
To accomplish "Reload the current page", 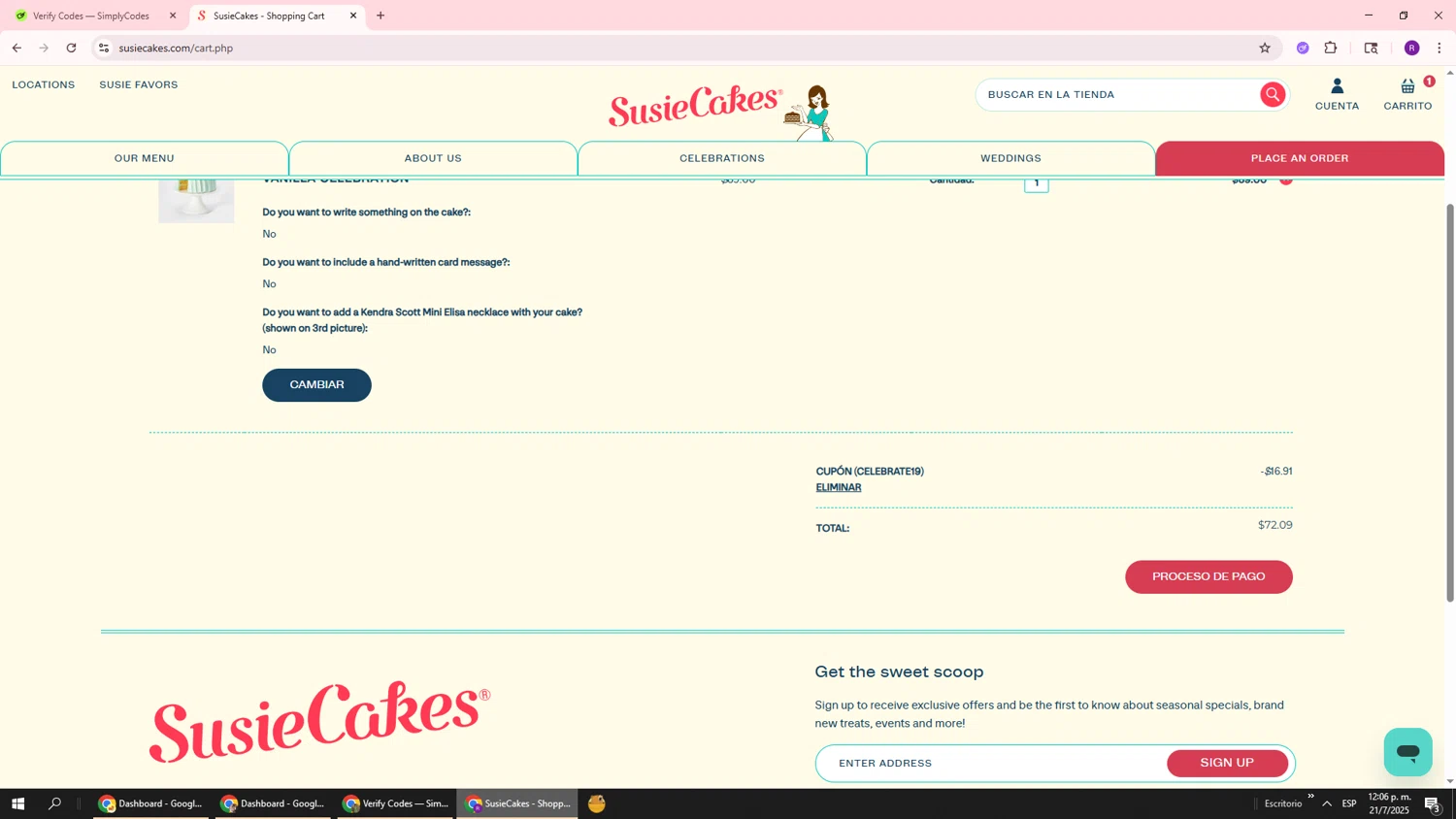I will click(71, 48).
